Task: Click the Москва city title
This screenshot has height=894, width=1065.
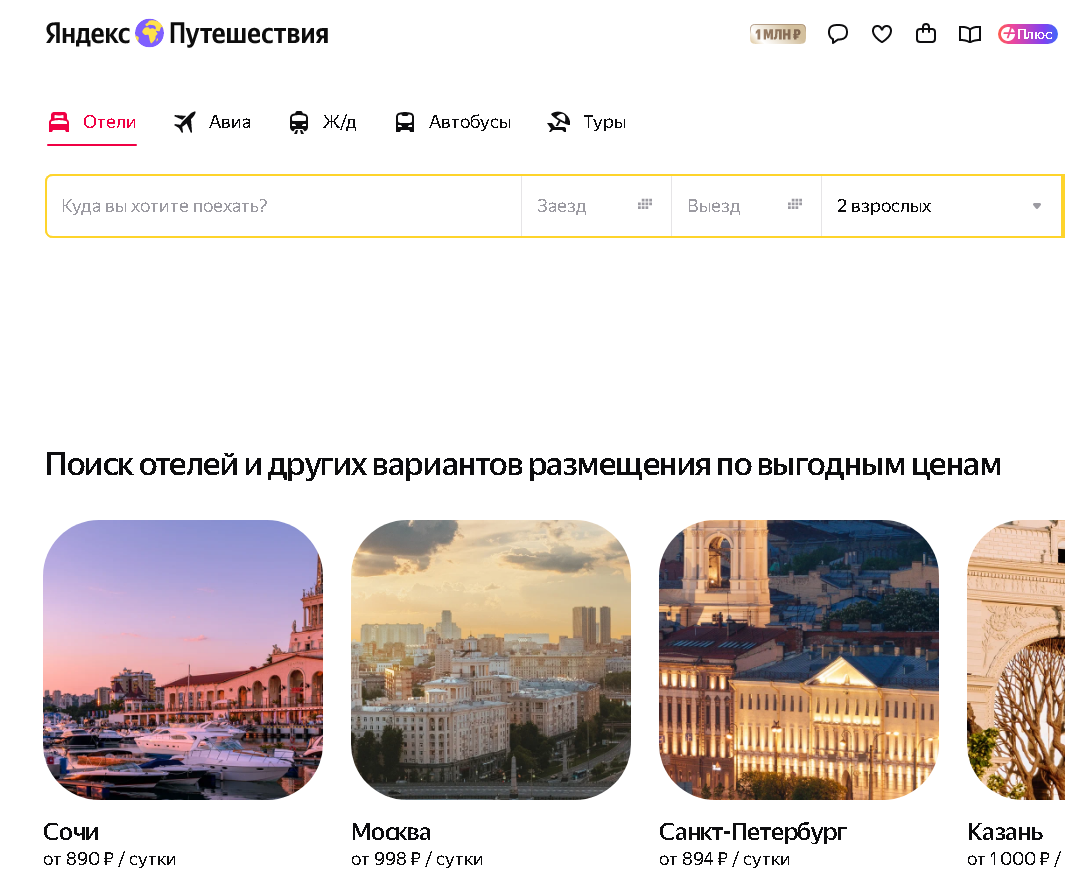Action: (x=391, y=832)
